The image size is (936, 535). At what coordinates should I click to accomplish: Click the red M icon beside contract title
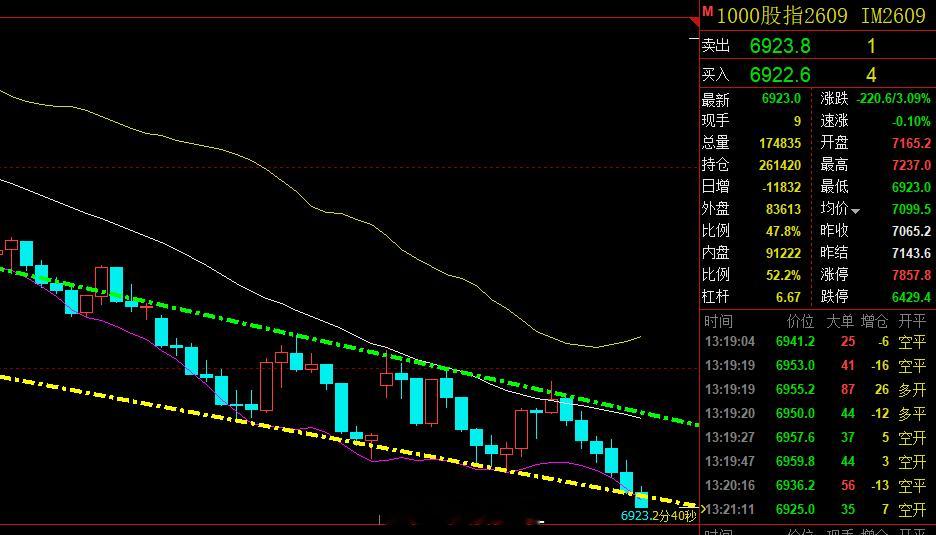tap(707, 11)
